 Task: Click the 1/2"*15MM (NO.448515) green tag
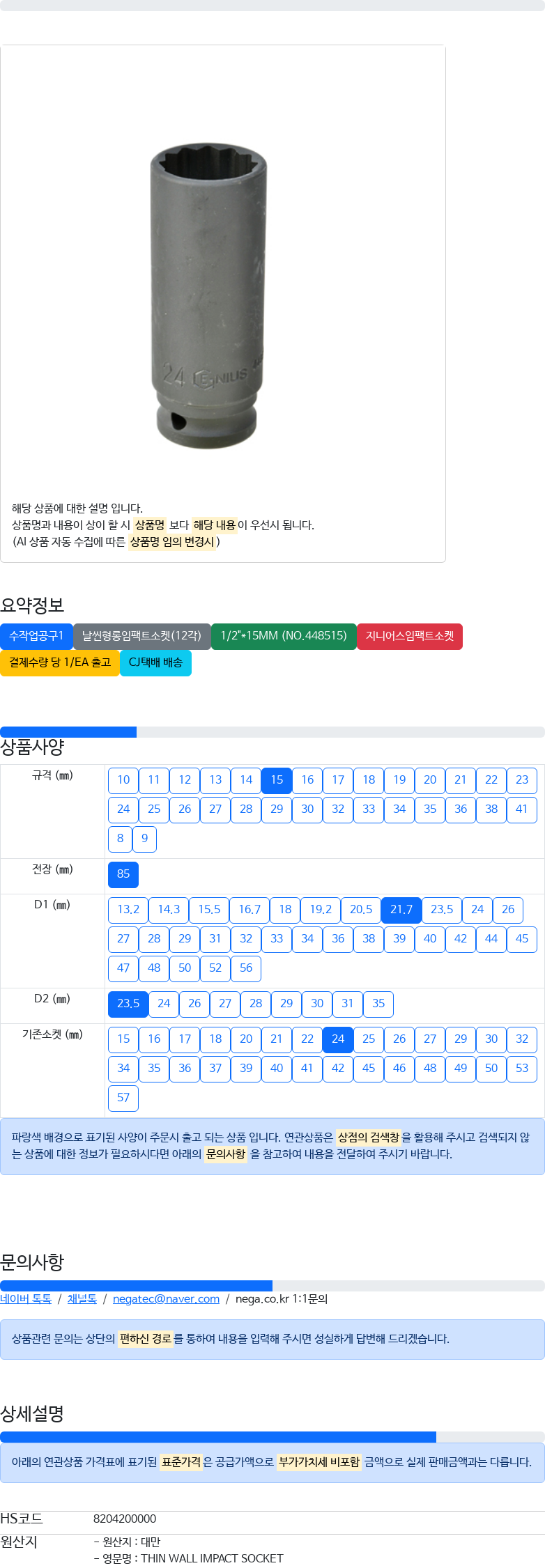pyautogui.click(x=284, y=636)
